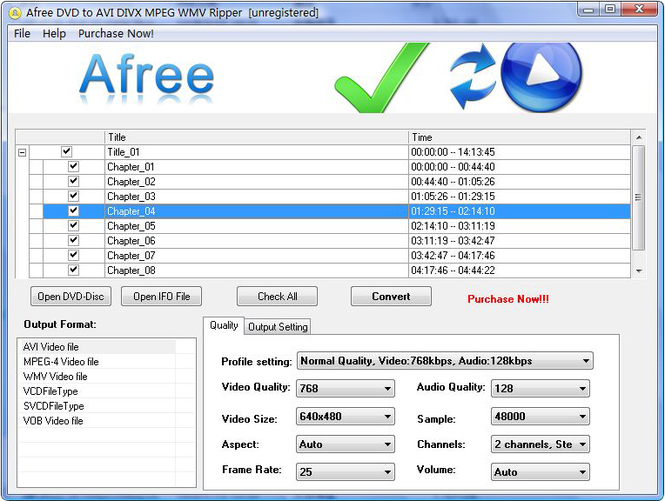This screenshot has height=501, width=665.
Task: Click the chapter list scroll down arrow
Action: 639,271
